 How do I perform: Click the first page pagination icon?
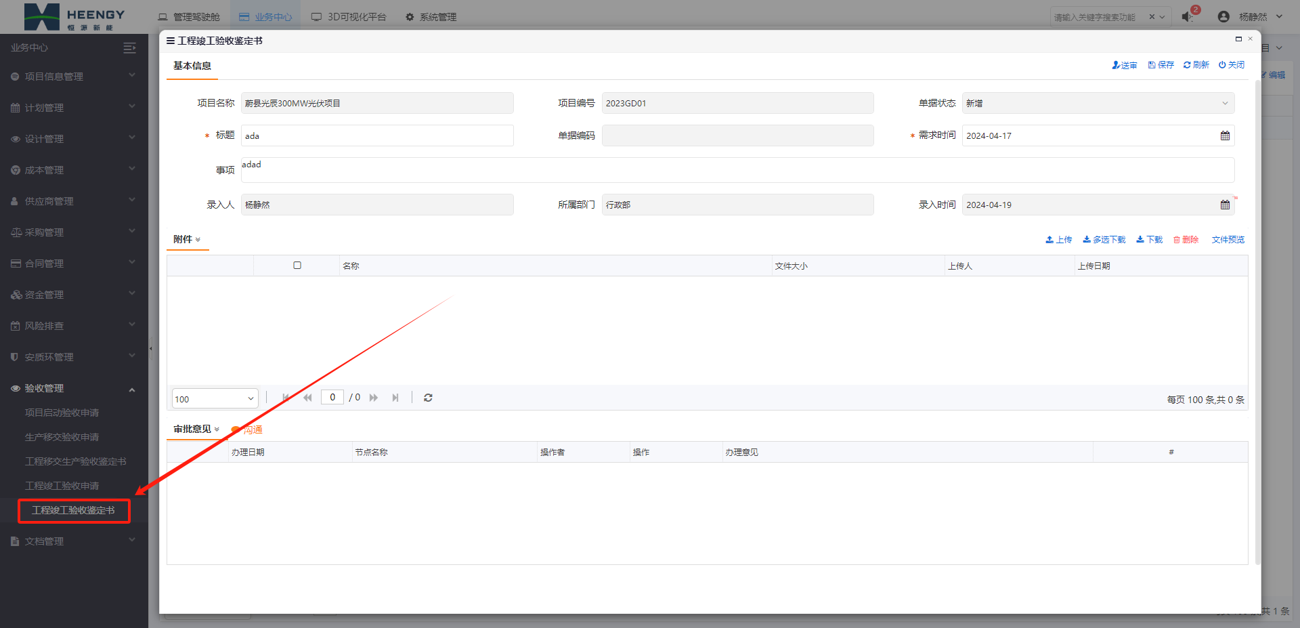click(286, 398)
